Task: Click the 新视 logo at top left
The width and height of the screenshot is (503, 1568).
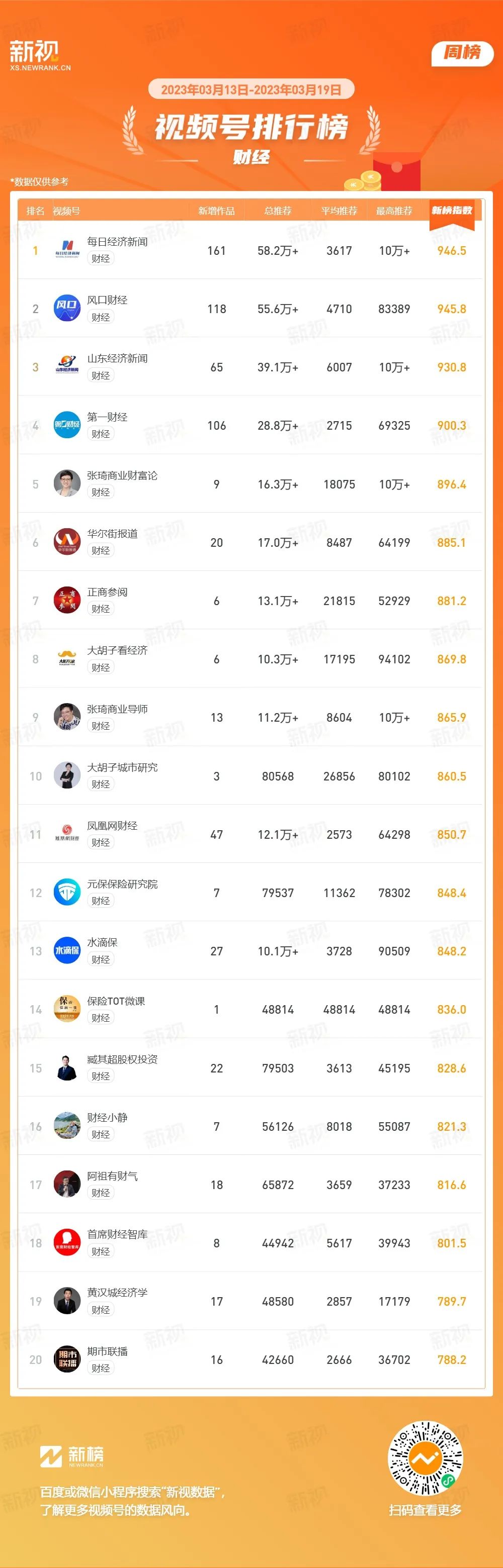Action: 40,55
